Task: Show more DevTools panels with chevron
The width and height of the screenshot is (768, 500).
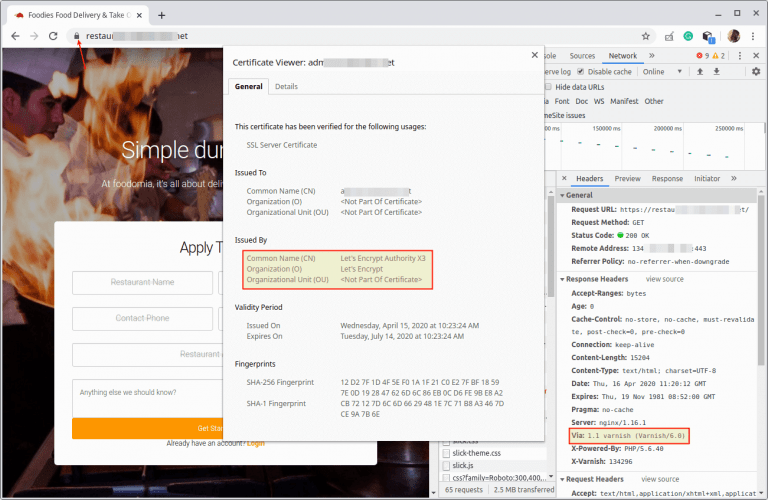Action: coord(651,56)
